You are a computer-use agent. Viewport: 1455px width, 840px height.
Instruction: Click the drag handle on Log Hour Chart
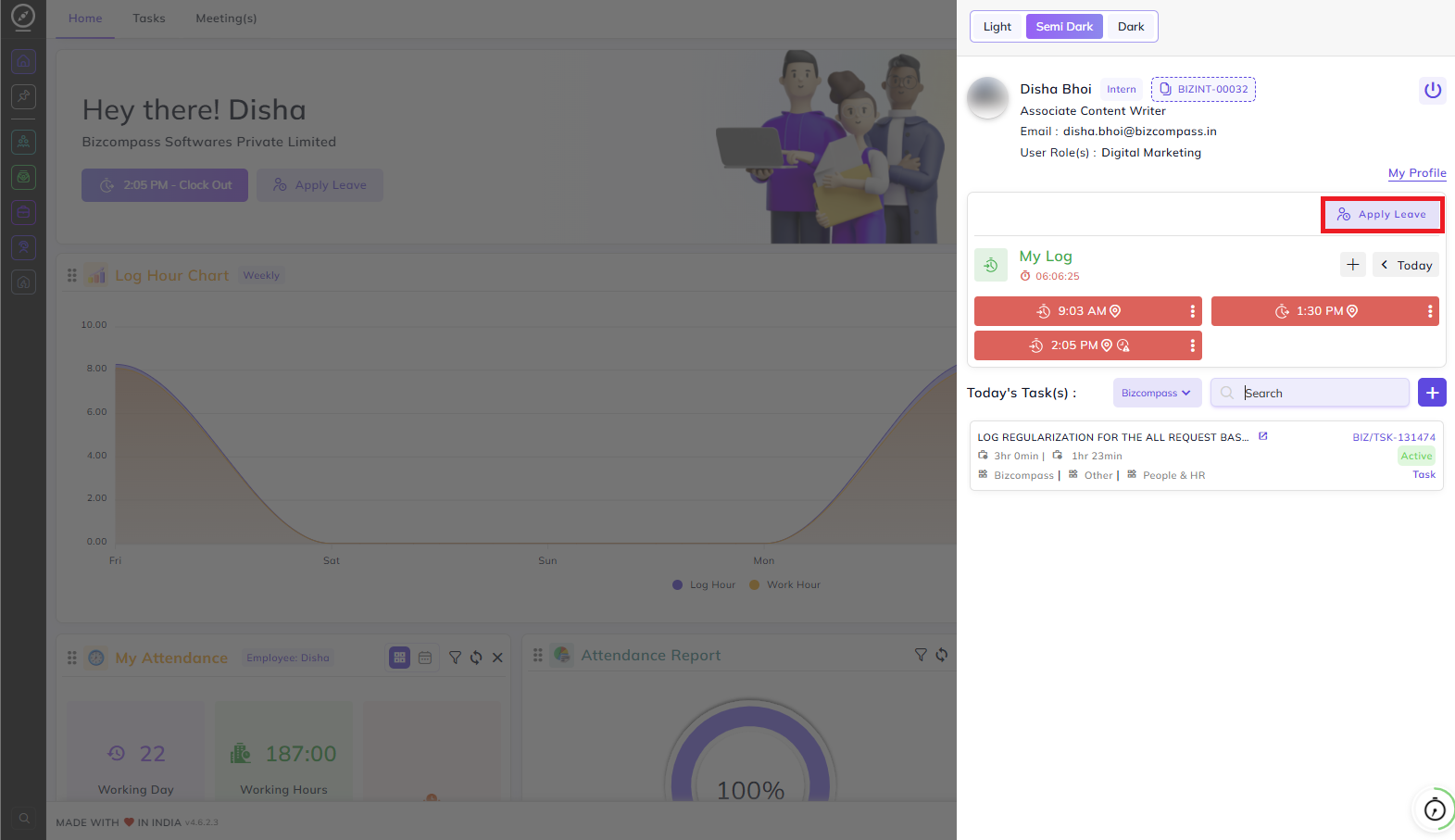pyautogui.click(x=72, y=276)
